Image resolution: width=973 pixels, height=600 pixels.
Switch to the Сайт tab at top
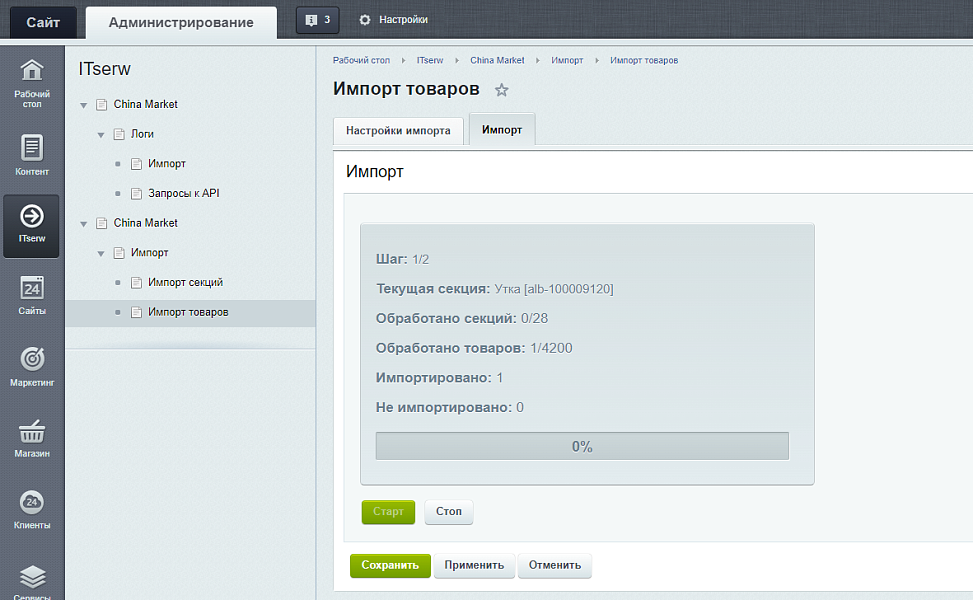click(x=42, y=21)
